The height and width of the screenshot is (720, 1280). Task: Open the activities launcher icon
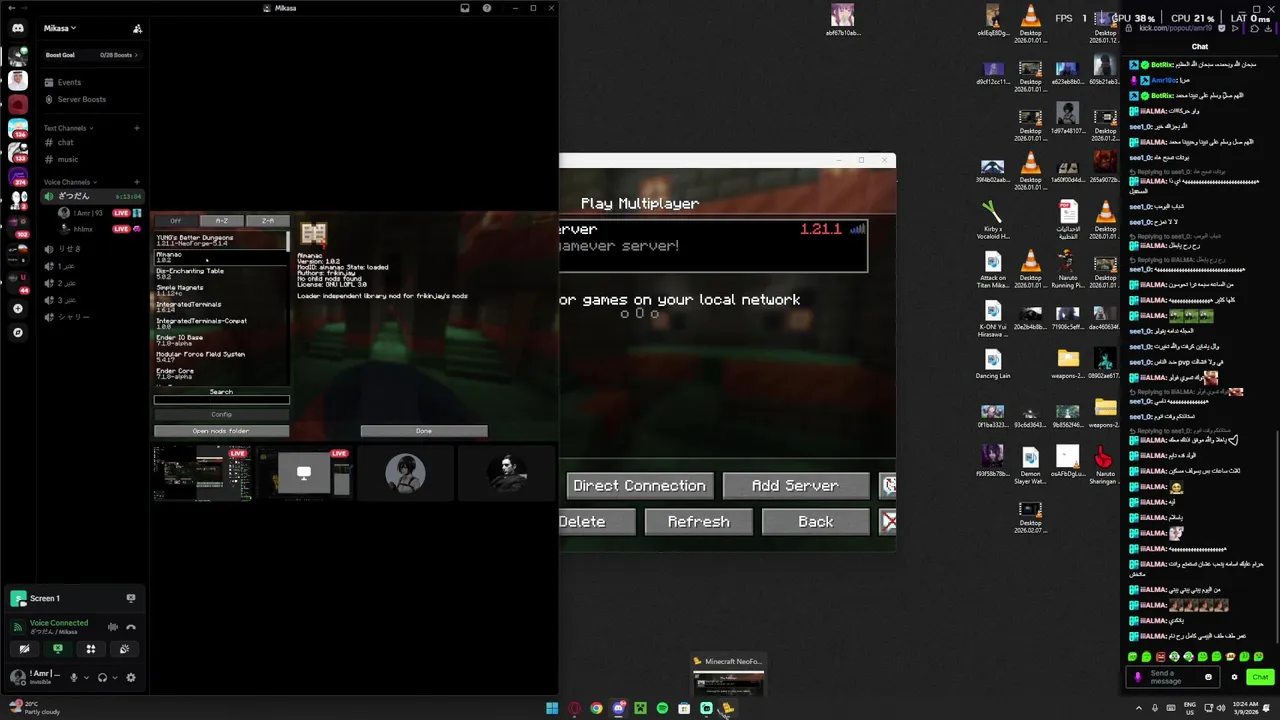point(91,649)
